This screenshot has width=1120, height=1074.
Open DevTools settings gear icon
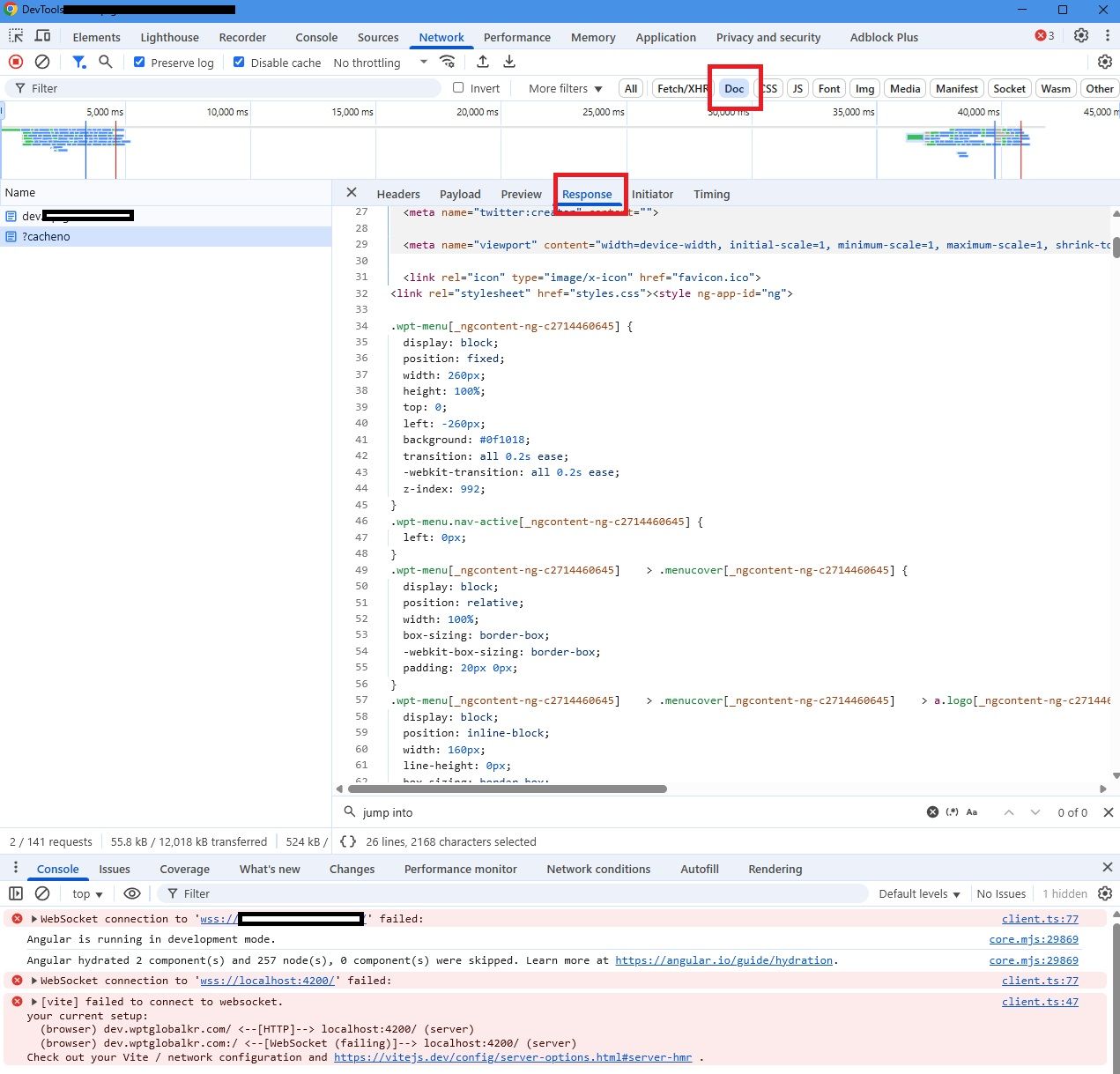(x=1081, y=36)
